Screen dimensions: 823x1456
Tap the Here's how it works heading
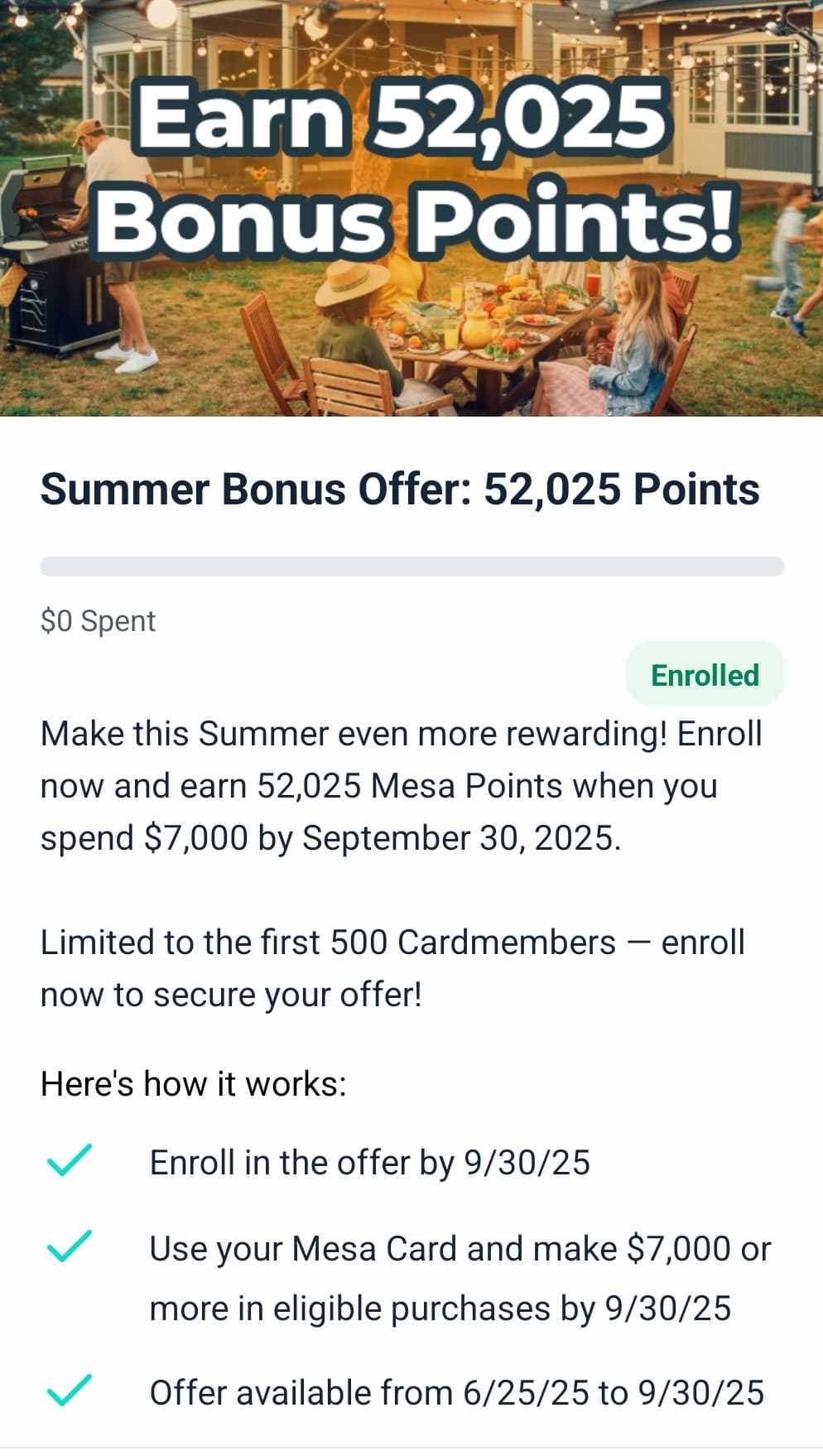tap(193, 1083)
